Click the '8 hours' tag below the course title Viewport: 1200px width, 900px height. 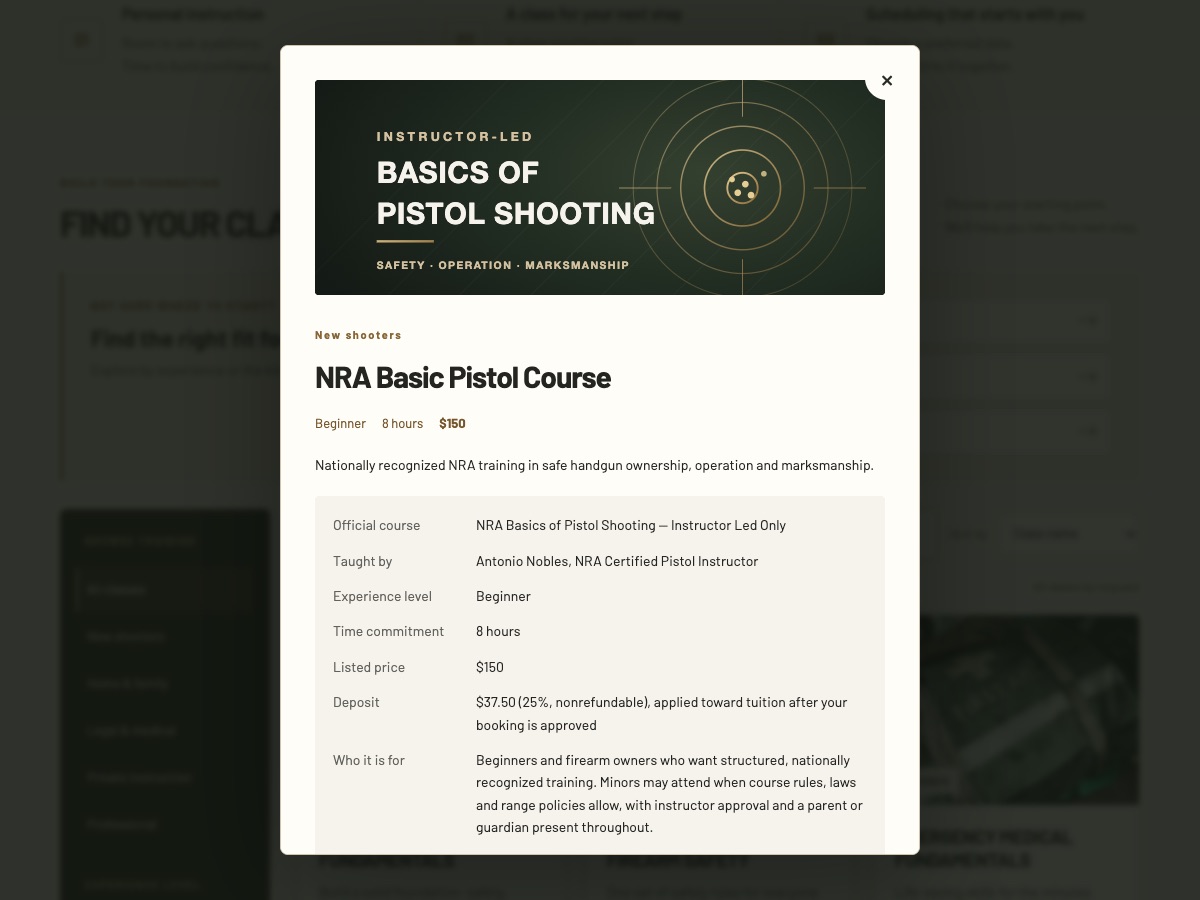(x=402, y=423)
